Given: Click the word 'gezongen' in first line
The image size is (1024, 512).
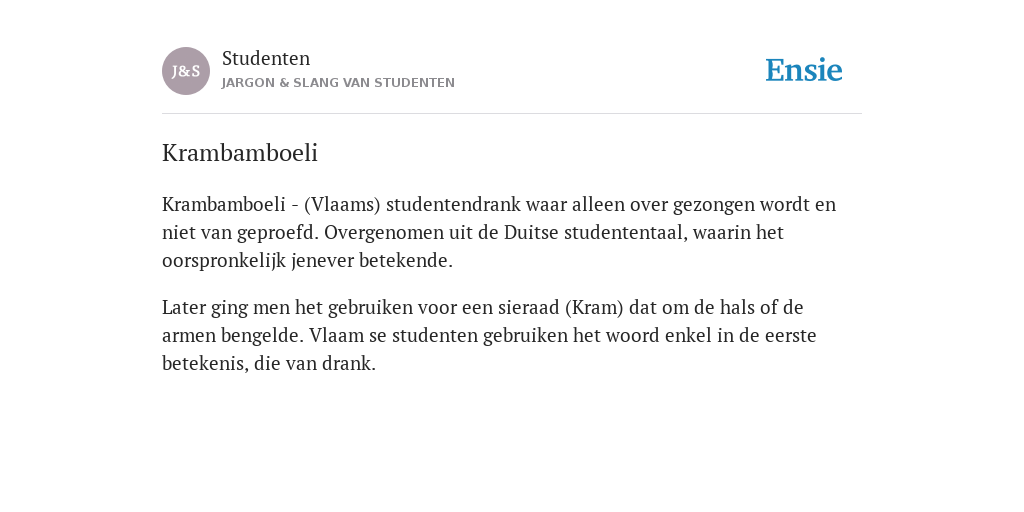Looking at the screenshot, I should (x=714, y=204).
